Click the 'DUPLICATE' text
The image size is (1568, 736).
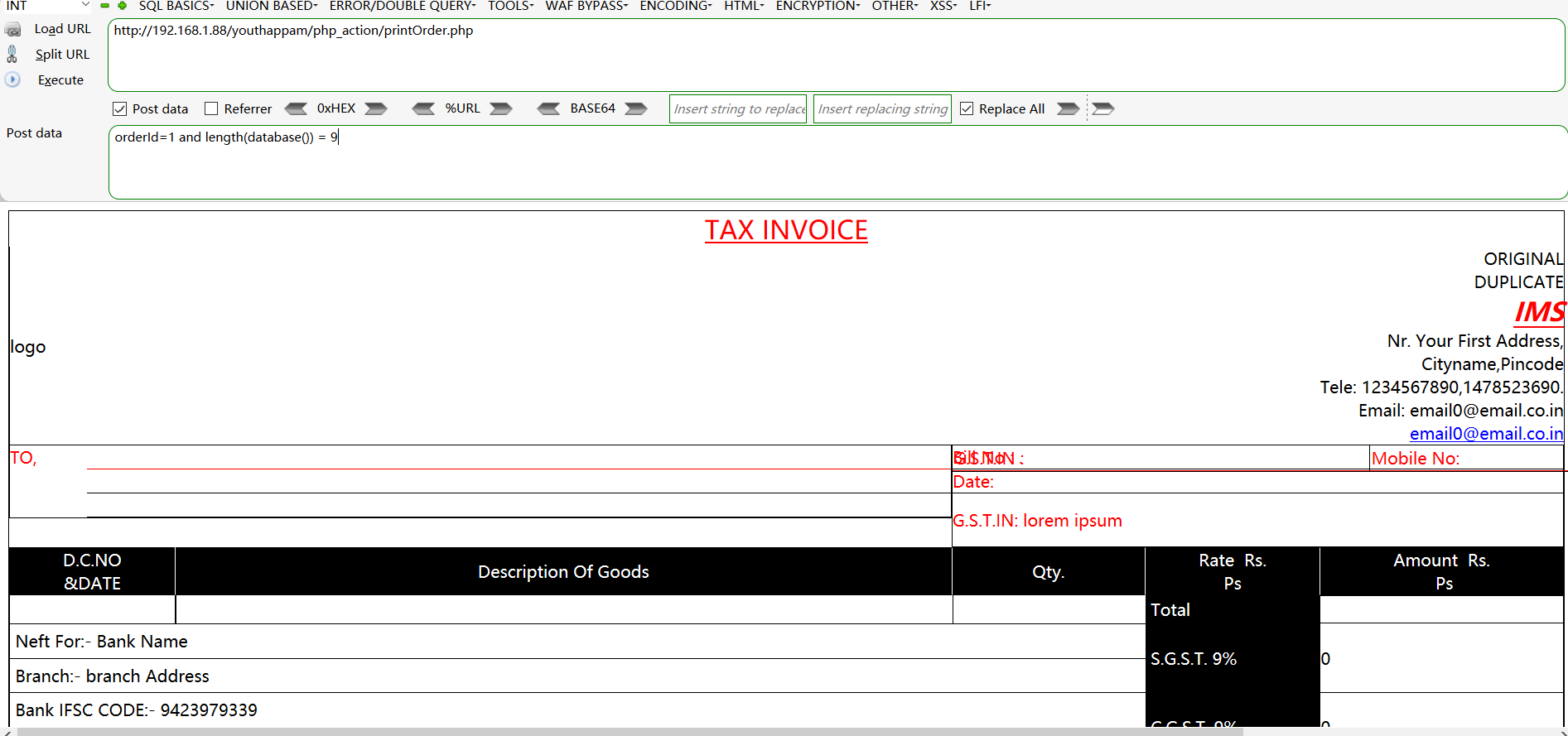(1518, 282)
